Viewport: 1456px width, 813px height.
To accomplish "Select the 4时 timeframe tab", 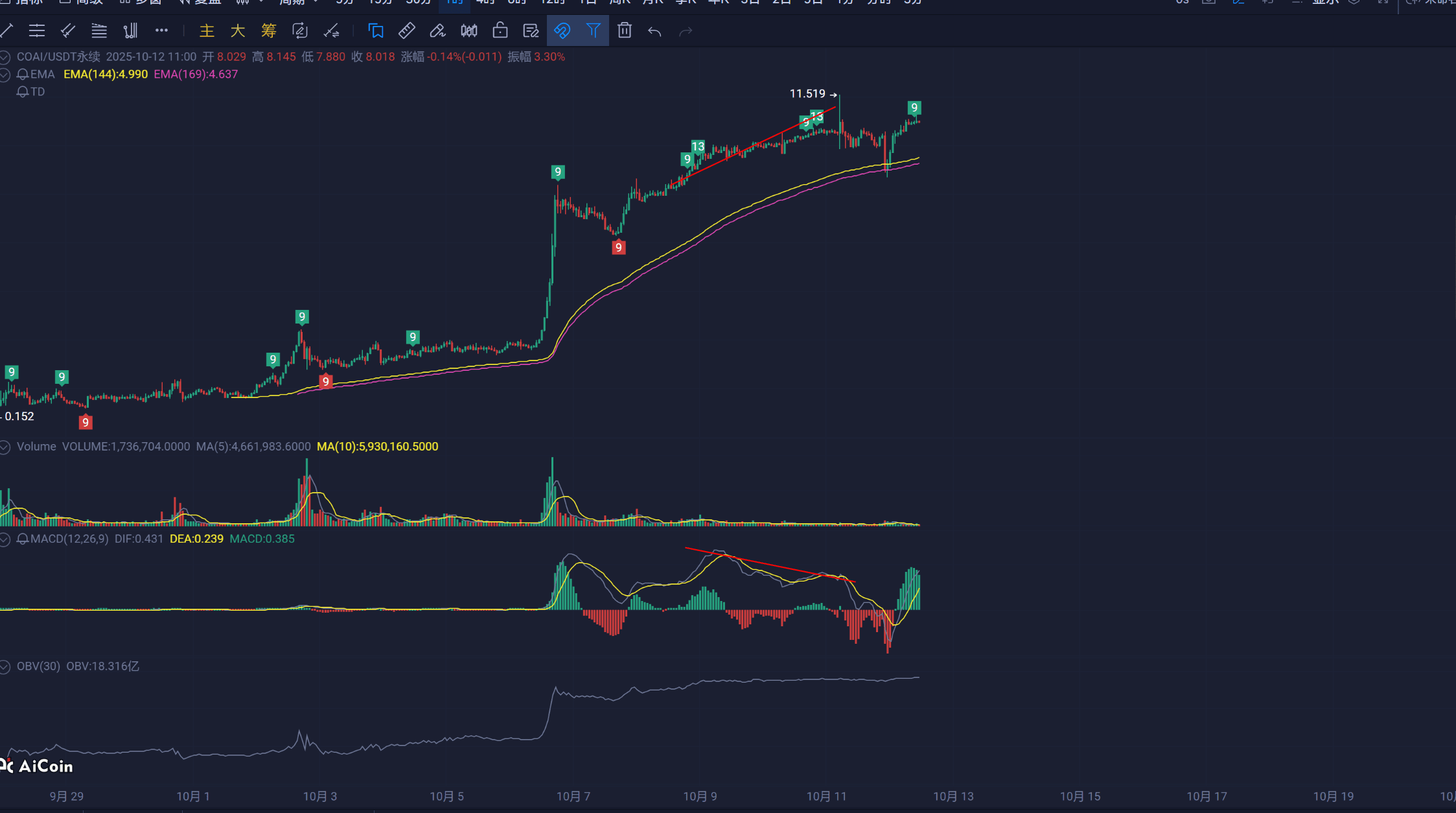I will (x=485, y=3).
